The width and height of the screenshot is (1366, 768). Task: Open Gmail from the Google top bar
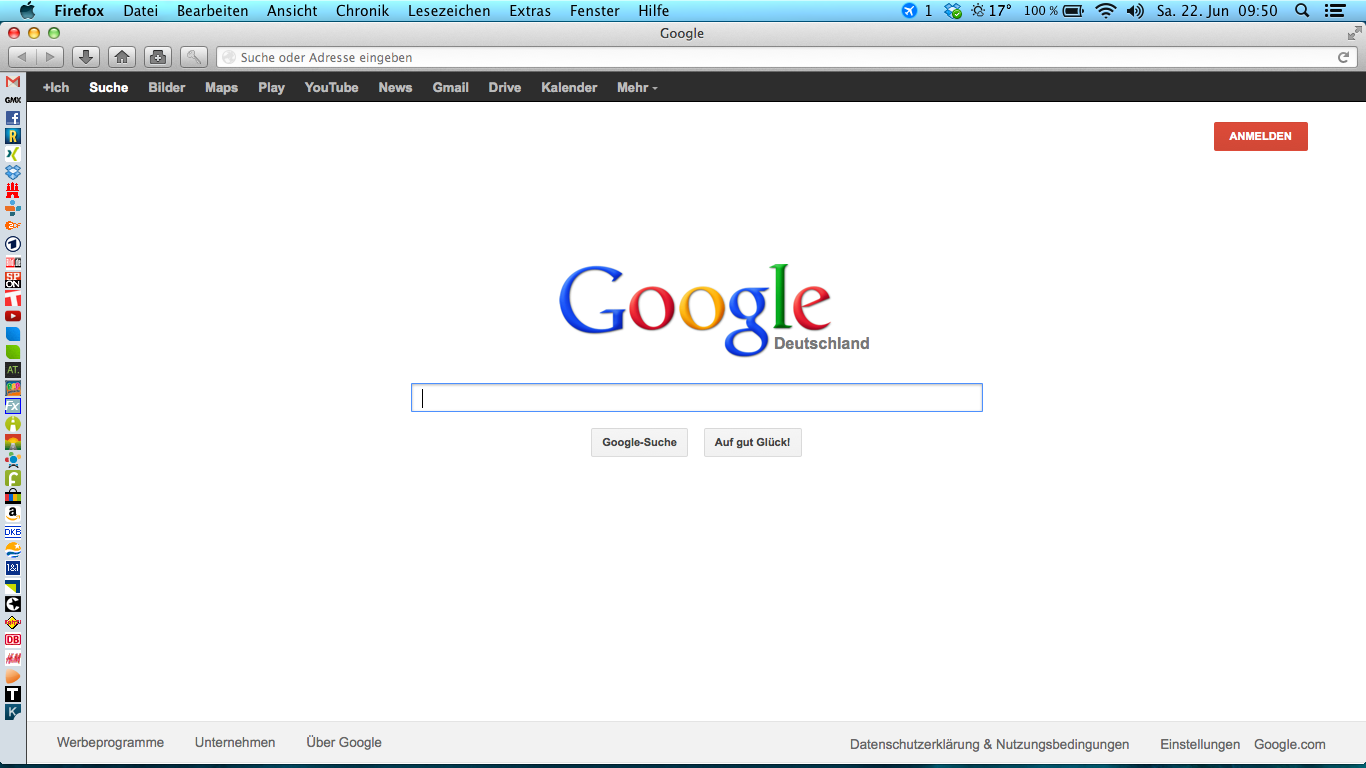(x=451, y=88)
